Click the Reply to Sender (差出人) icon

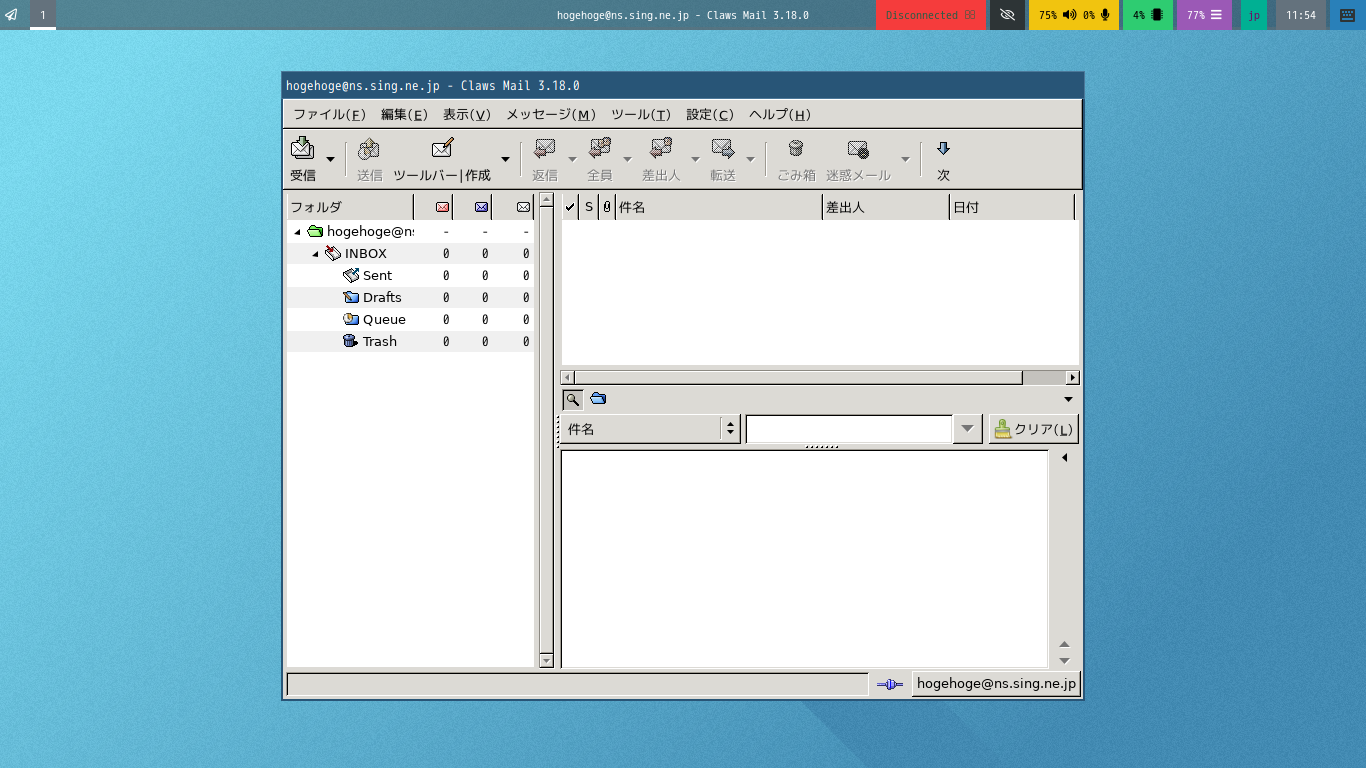tap(661, 149)
